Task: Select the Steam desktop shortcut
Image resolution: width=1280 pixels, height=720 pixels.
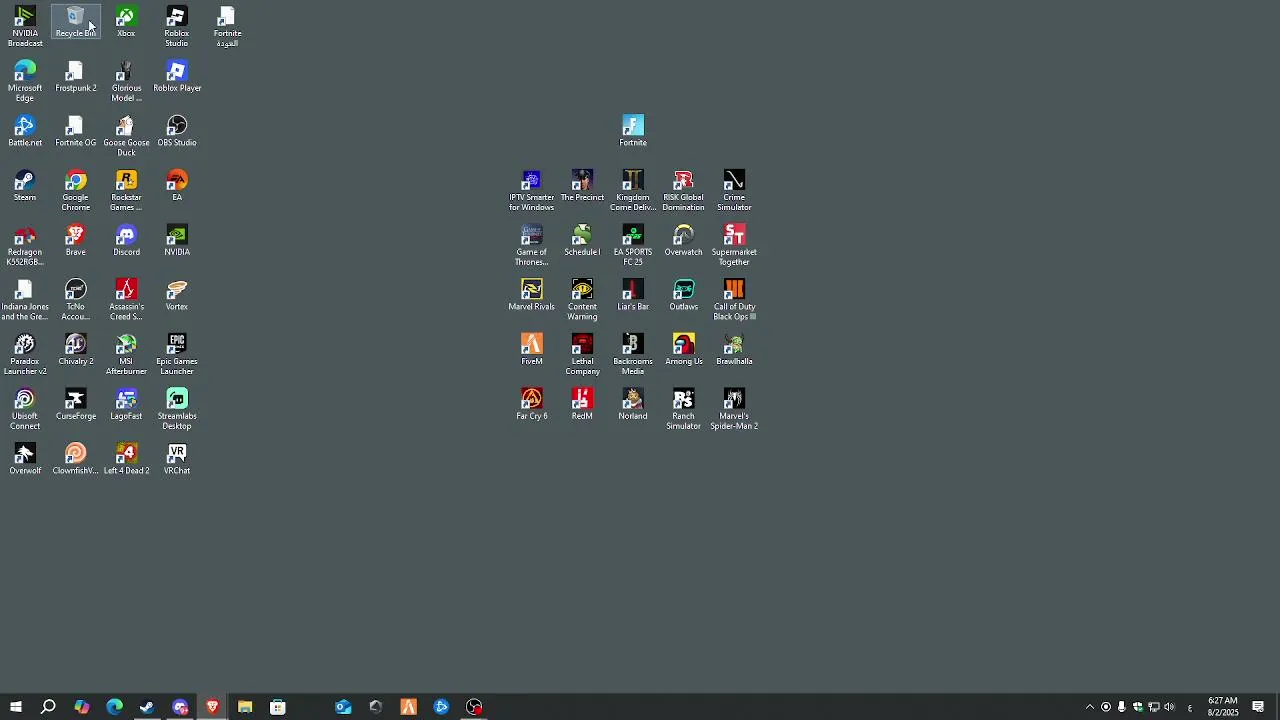Action: (25, 186)
